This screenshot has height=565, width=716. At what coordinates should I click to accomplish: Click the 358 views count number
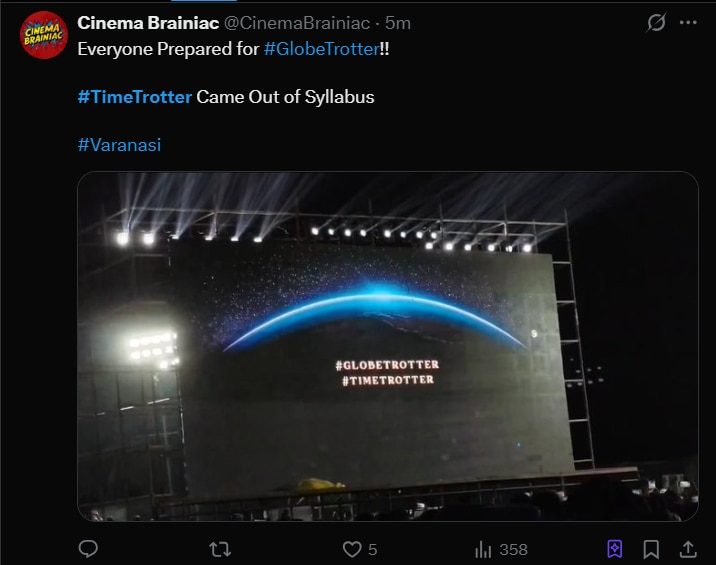click(x=513, y=549)
